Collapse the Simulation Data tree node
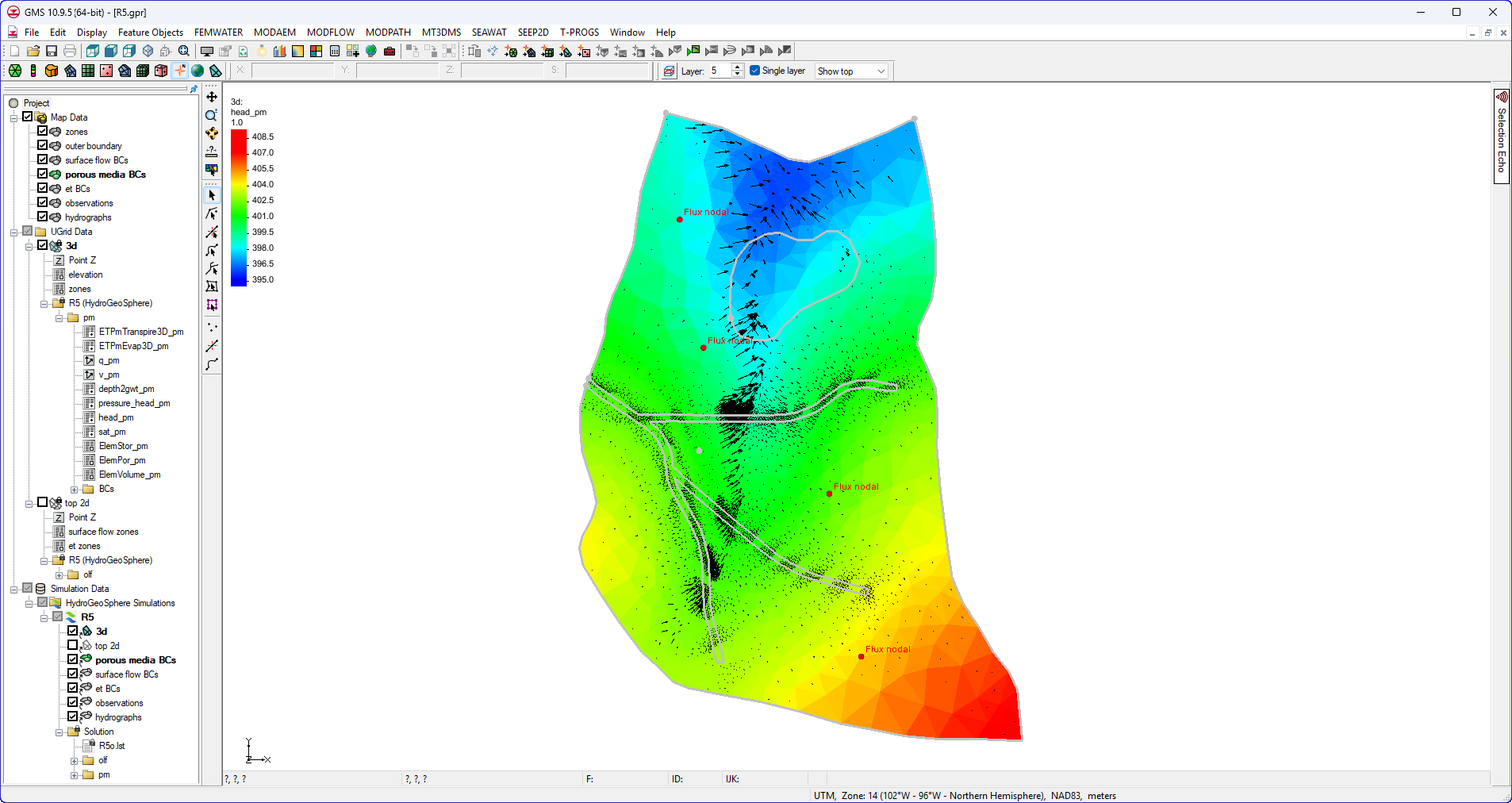Viewport: 1512px width, 803px height. [x=14, y=589]
